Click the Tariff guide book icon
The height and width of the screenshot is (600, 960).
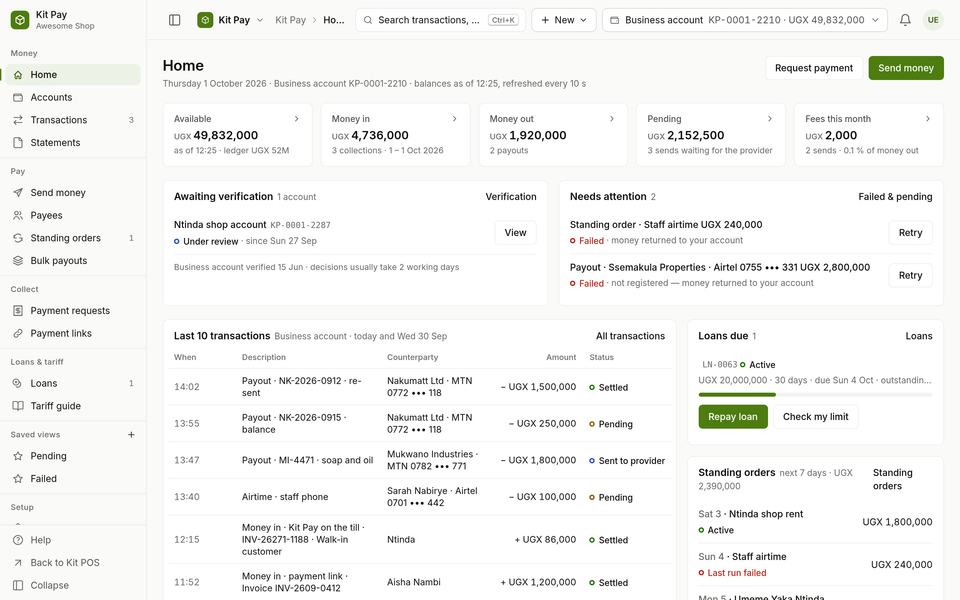[x=18, y=406]
